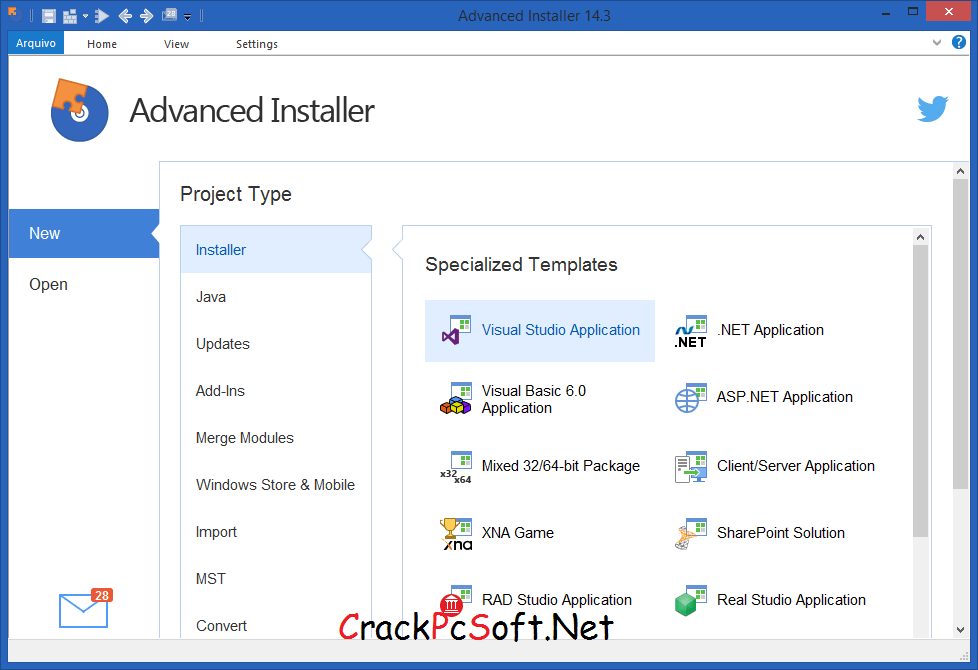Image resolution: width=978 pixels, height=670 pixels.
Task: Close the Advanced Installer window
Action: click(949, 12)
